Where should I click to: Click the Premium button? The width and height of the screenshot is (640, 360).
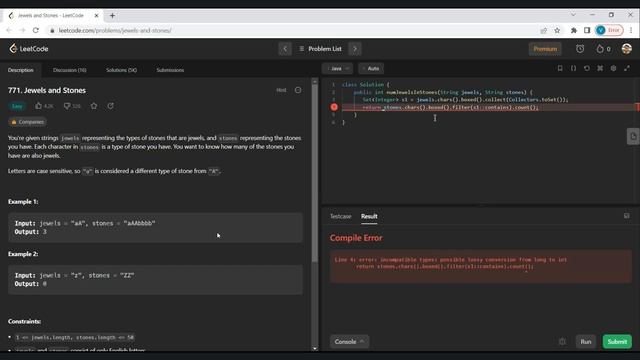545,49
